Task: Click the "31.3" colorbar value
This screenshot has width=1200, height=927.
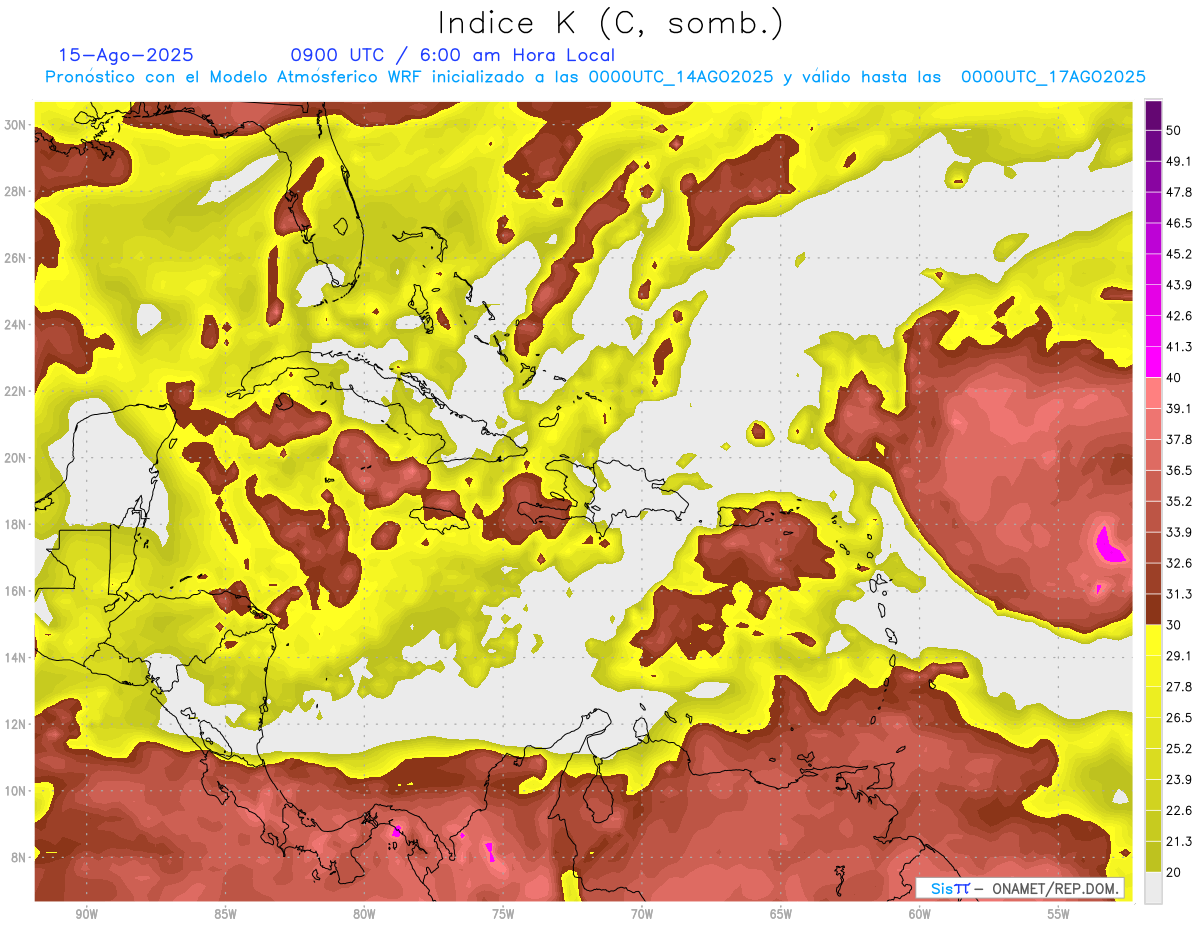Action: [x=1178, y=594]
